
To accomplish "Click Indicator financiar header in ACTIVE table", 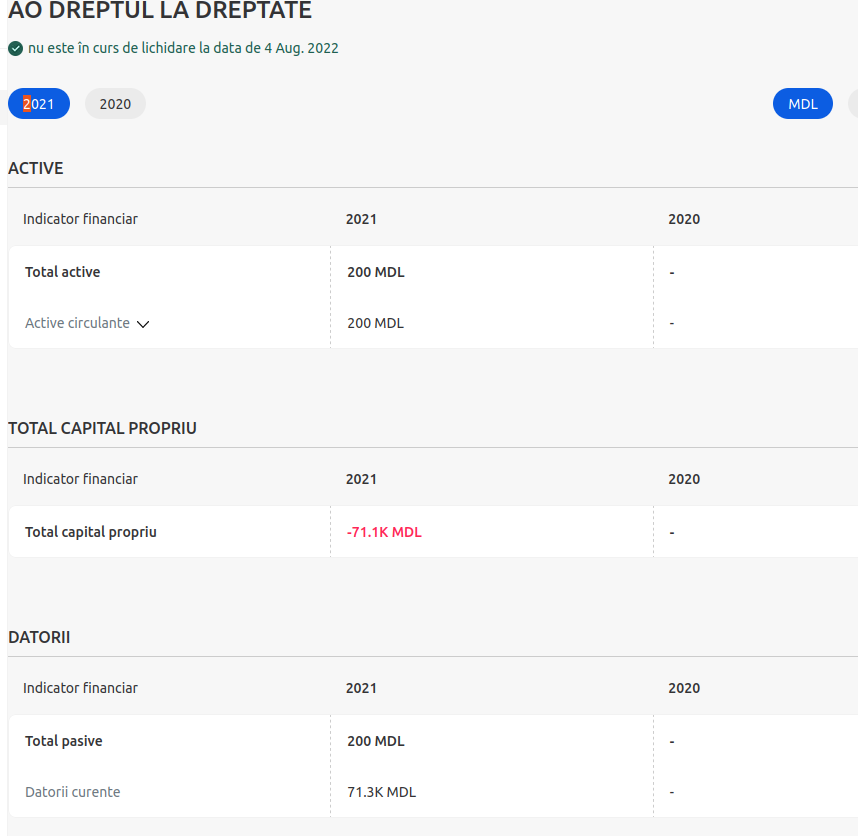I will pos(80,219).
